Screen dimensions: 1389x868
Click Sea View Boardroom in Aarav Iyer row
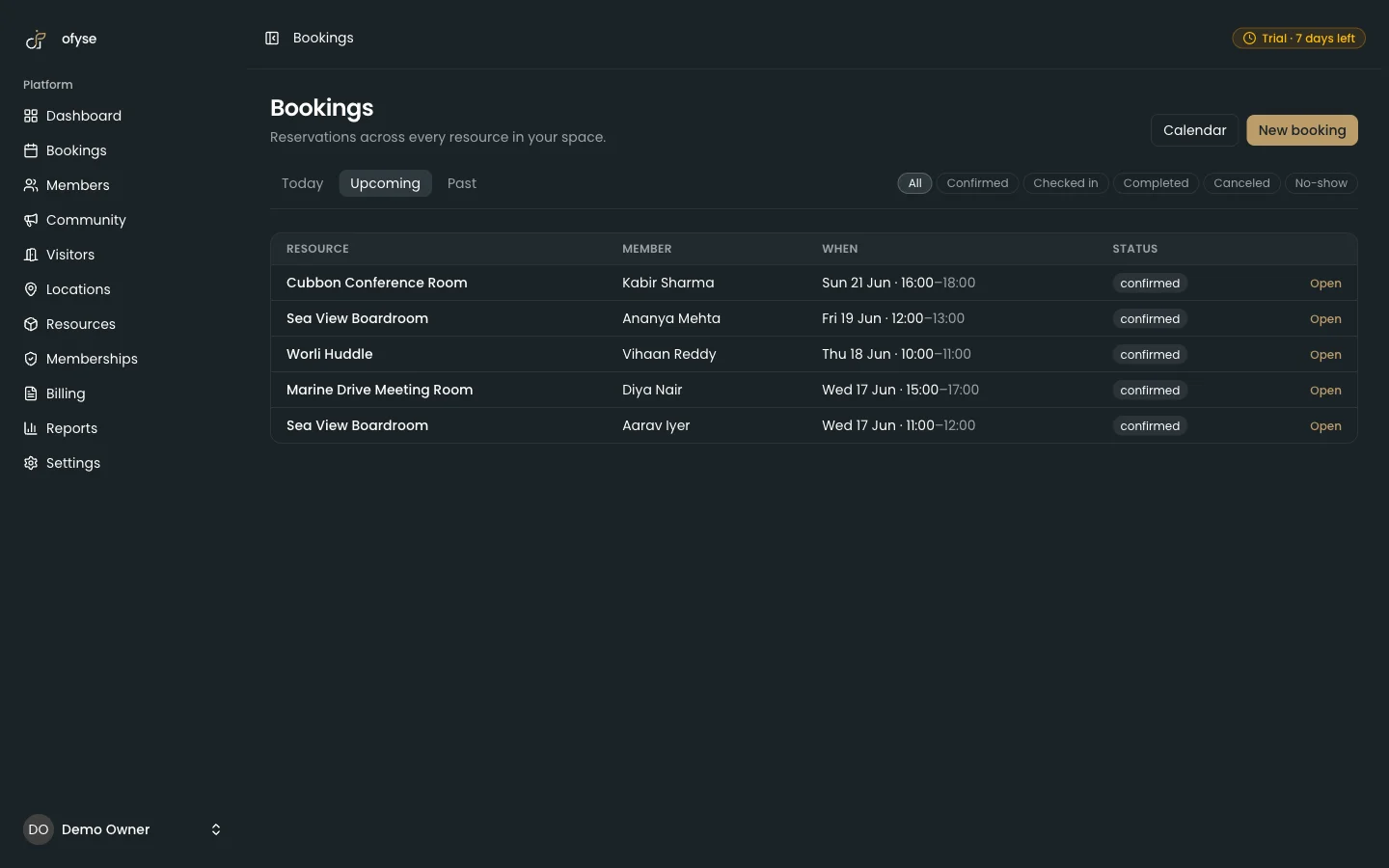357,425
